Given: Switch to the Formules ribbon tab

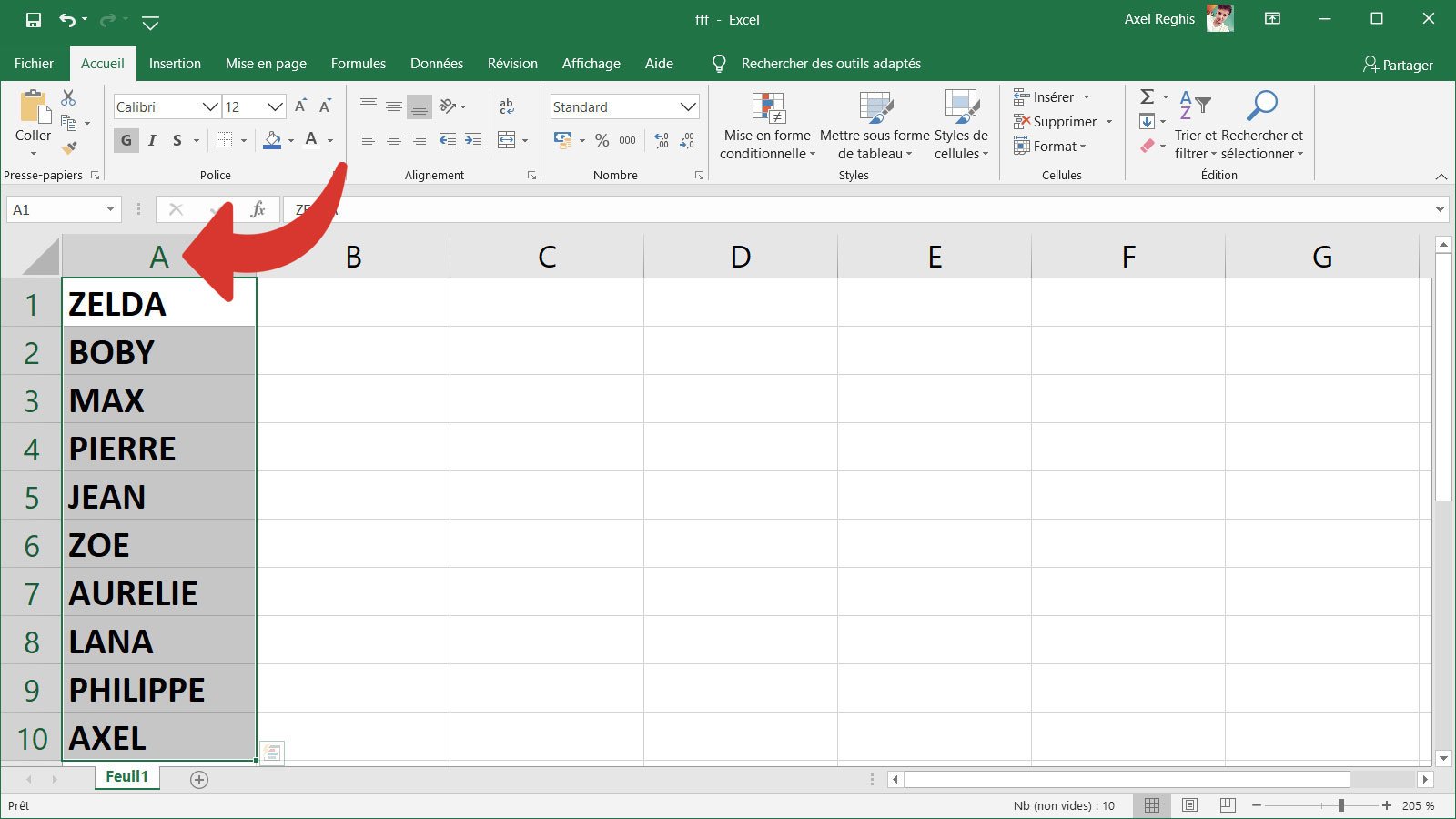Looking at the screenshot, I should [x=358, y=63].
